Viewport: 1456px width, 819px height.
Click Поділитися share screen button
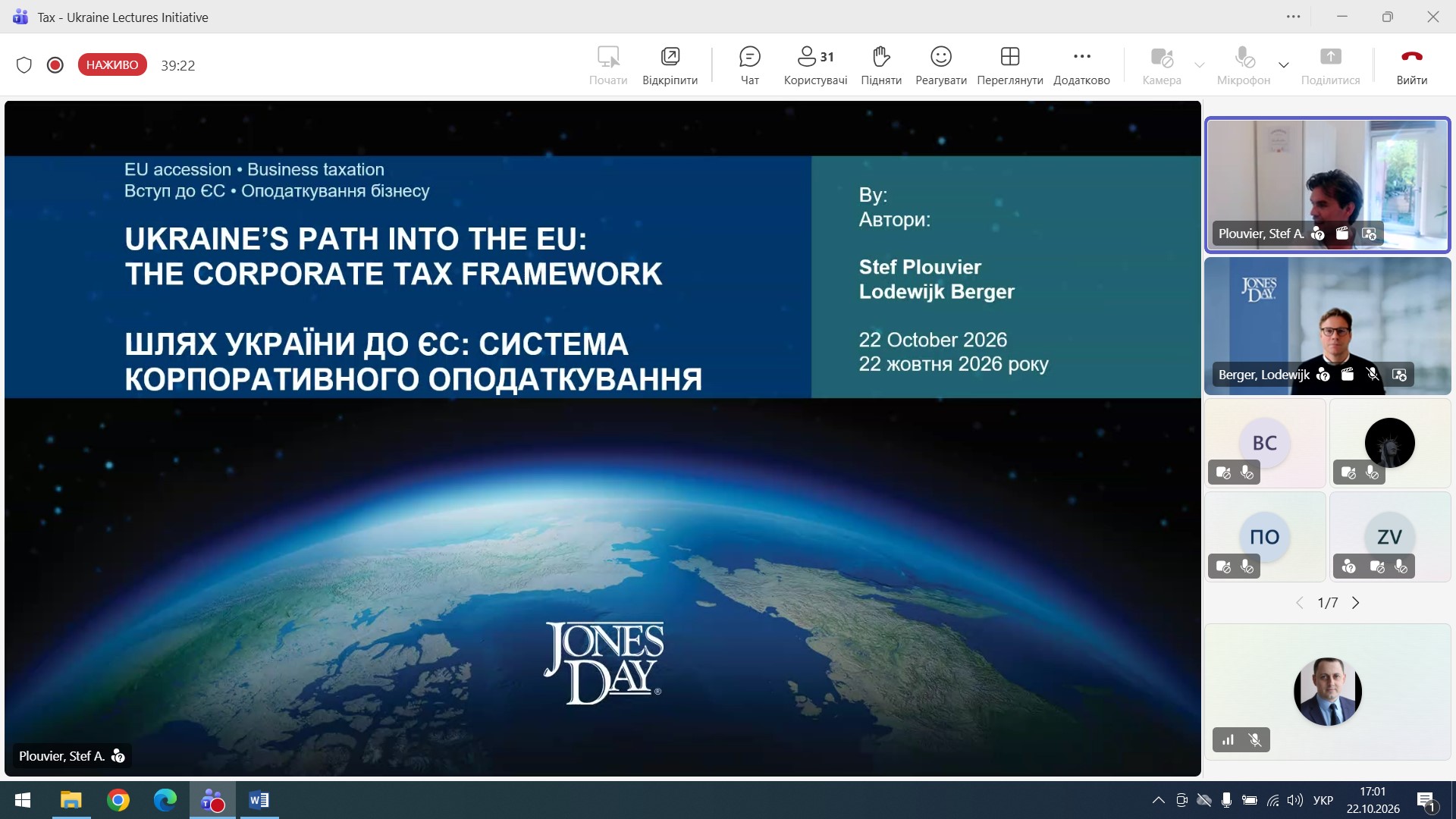coord(1330,65)
